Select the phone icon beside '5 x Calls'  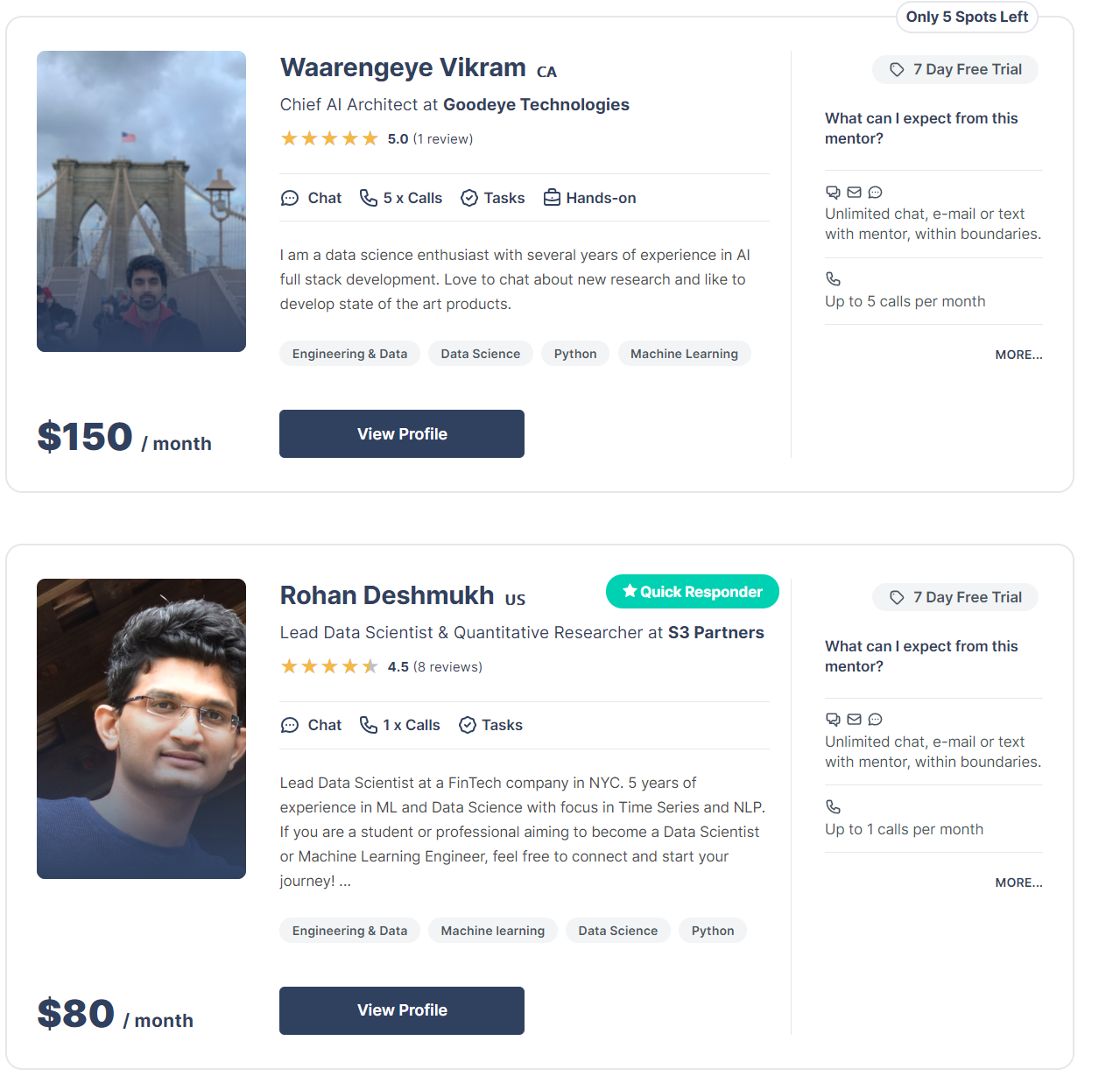click(368, 197)
